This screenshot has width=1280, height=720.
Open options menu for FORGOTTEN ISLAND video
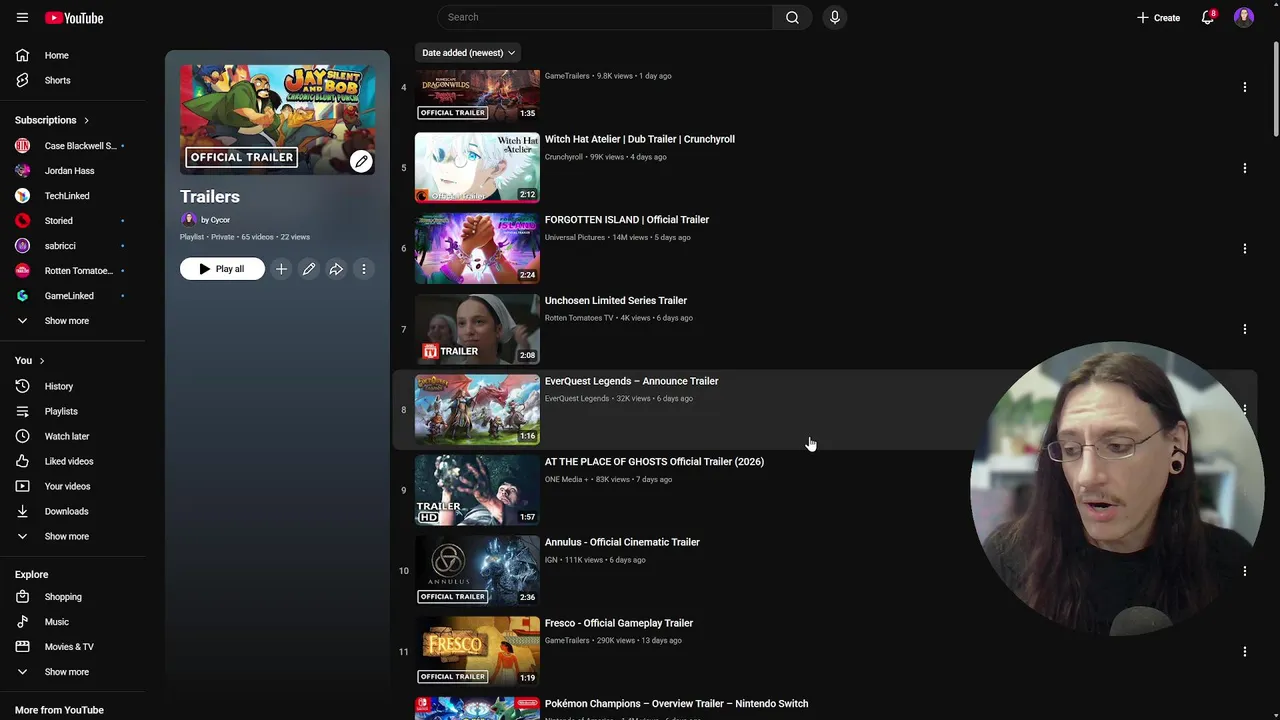1245,249
